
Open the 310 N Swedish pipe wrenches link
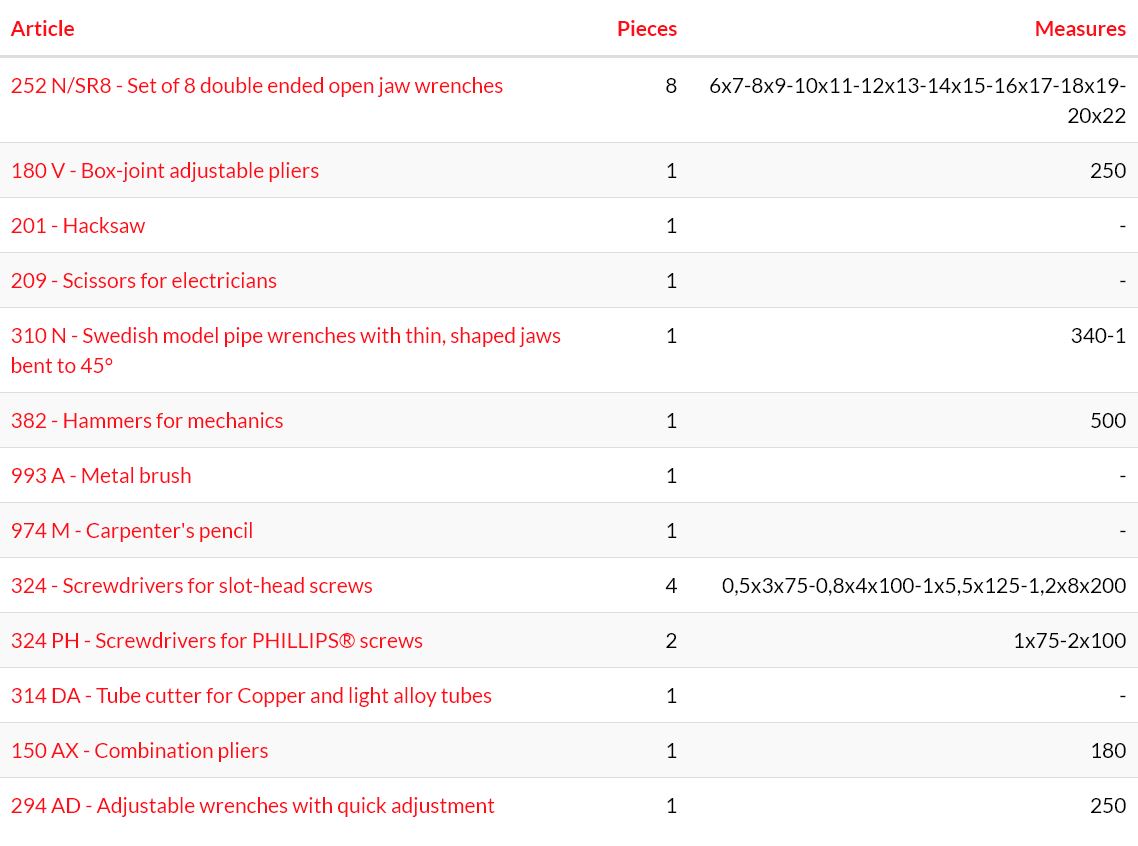(x=285, y=350)
